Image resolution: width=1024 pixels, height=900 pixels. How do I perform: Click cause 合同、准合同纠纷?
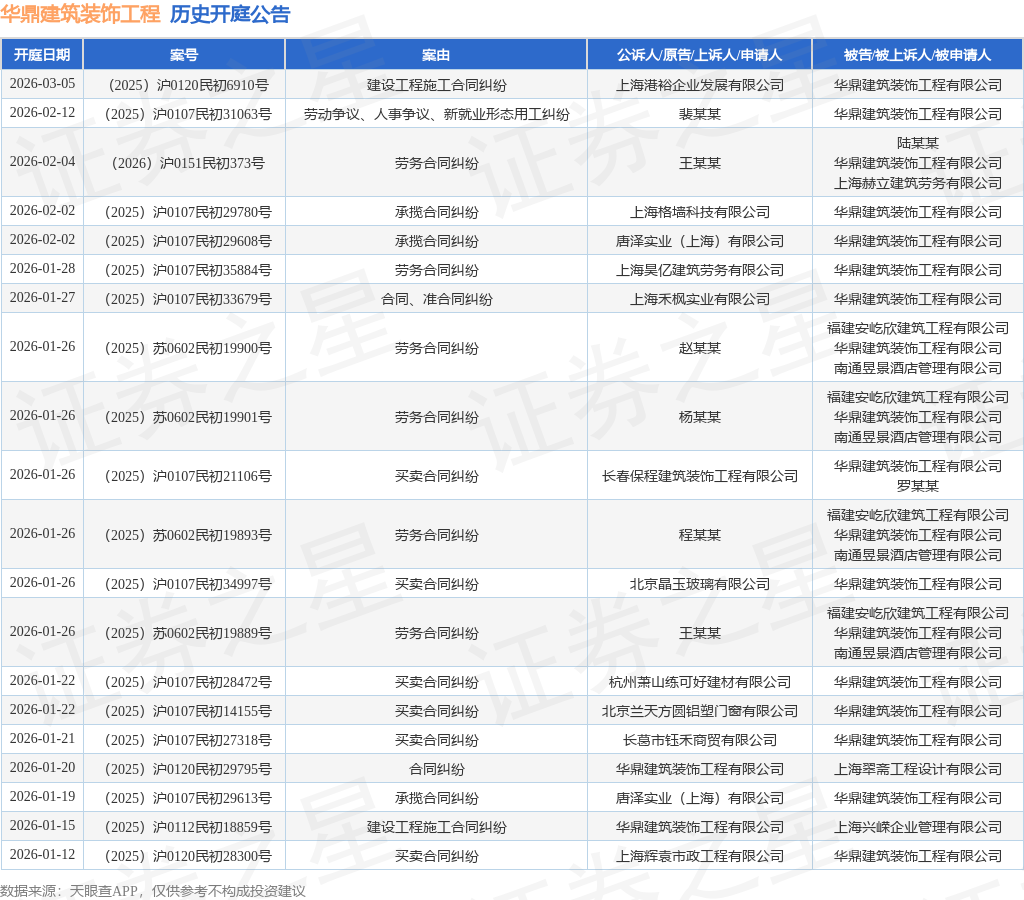pyautogui.click(x=436, y=298)
